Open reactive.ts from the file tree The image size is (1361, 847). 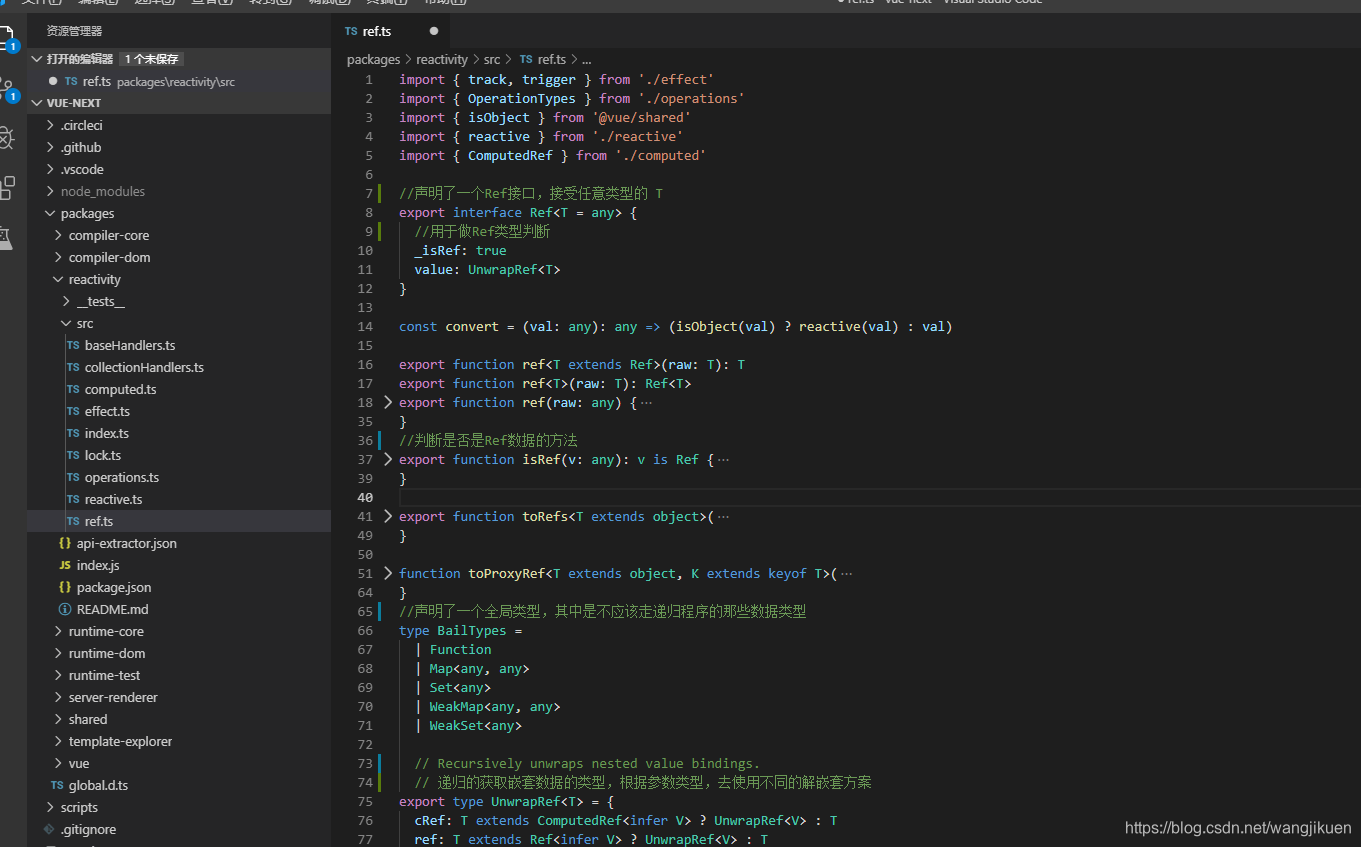coord(113,499)
